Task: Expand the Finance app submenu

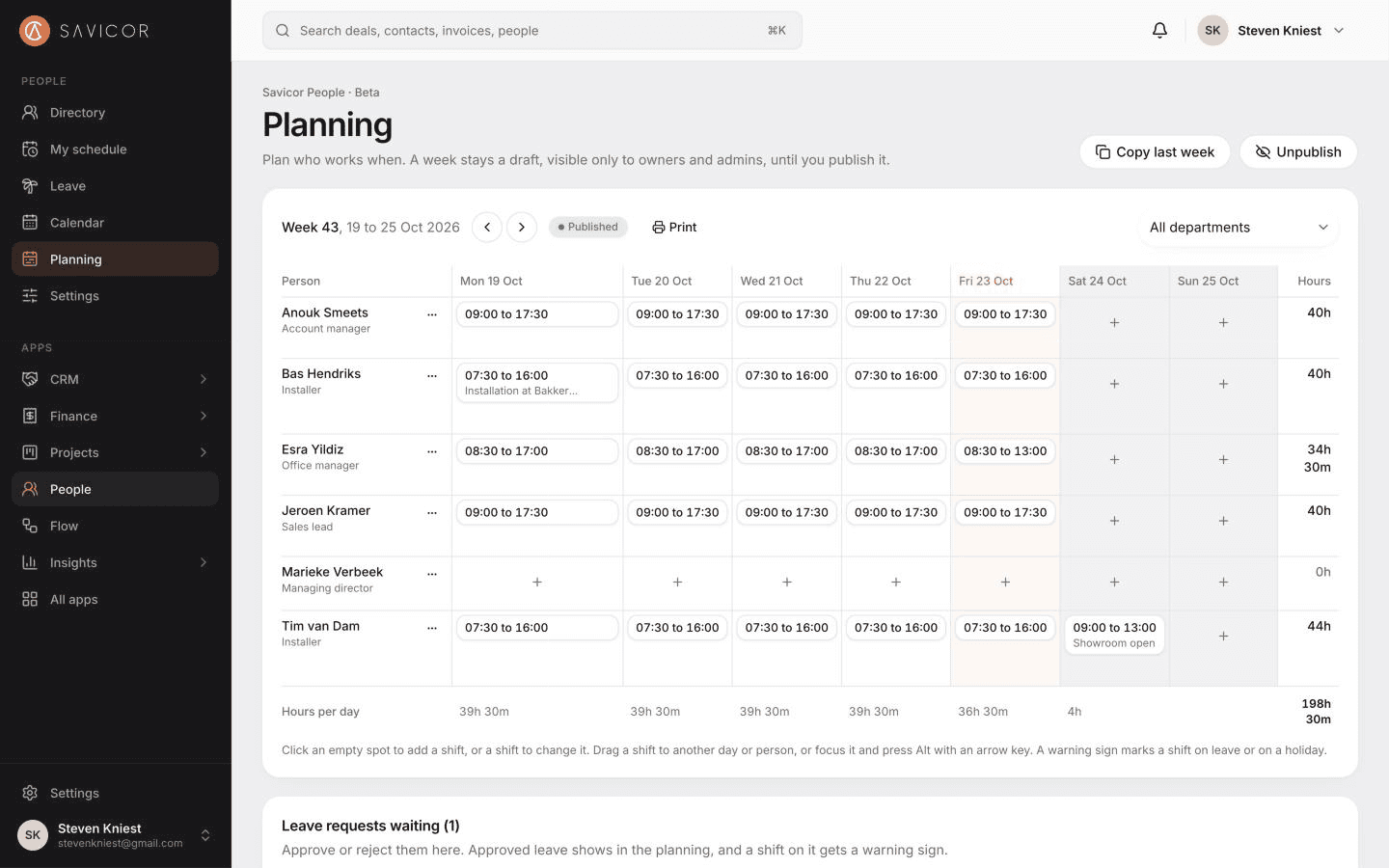Action: point(204,417)
